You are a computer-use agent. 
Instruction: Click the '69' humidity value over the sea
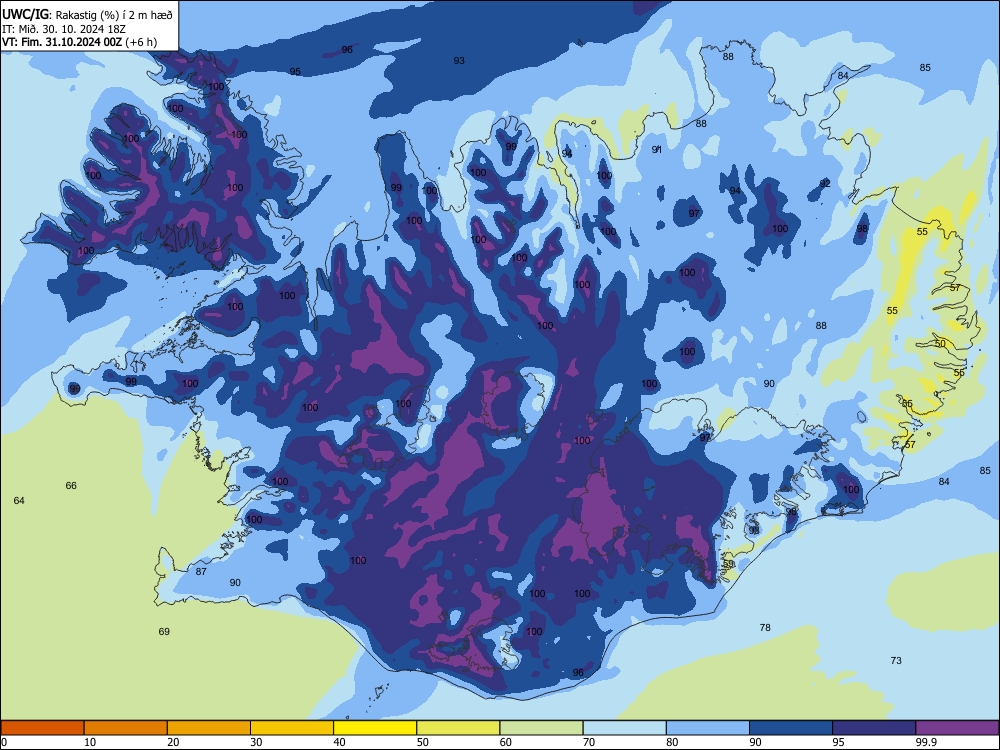click(x=164, y=631)
